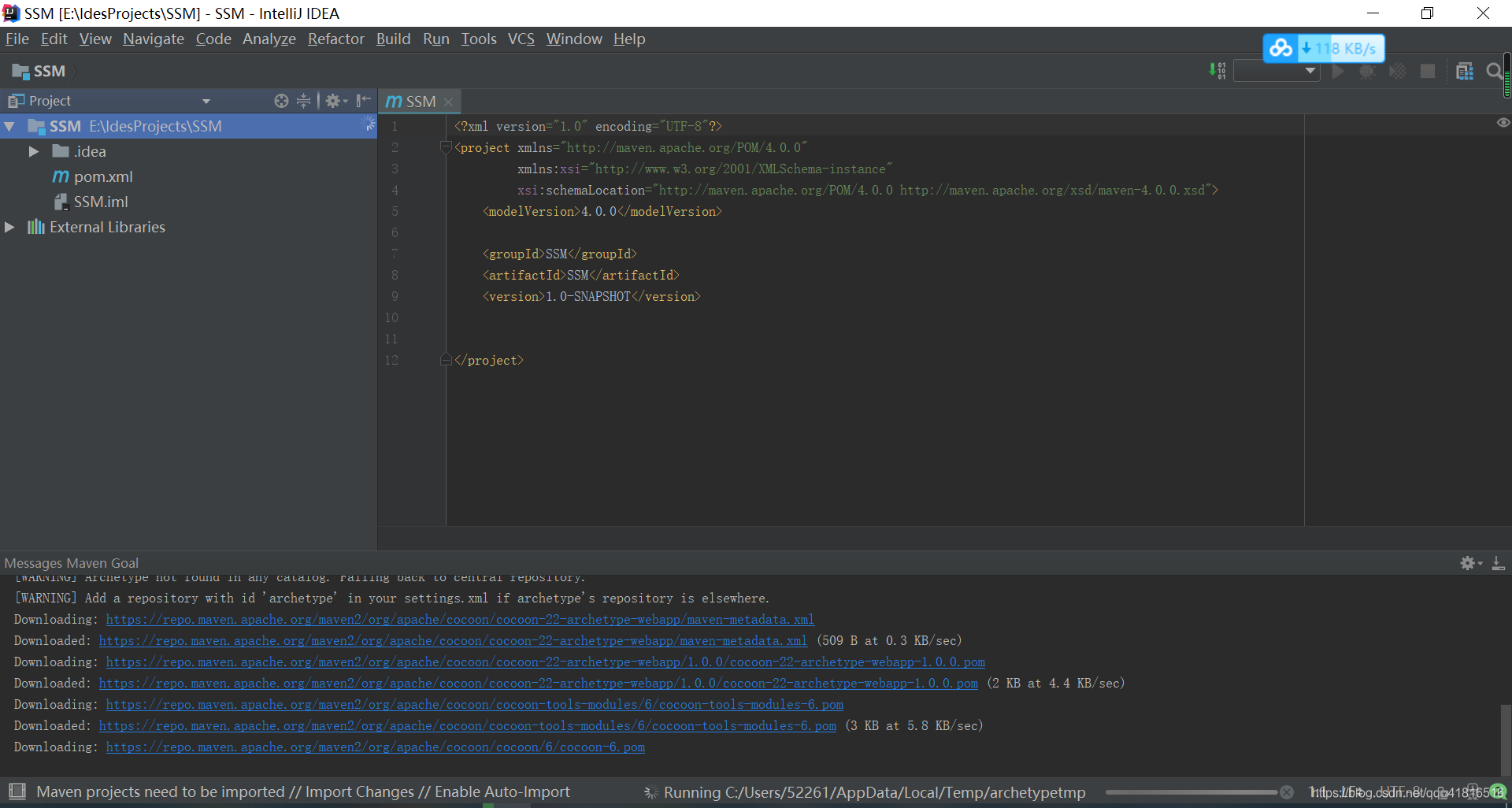
Task: Open the Navigate menu
Action: [153, 39]
